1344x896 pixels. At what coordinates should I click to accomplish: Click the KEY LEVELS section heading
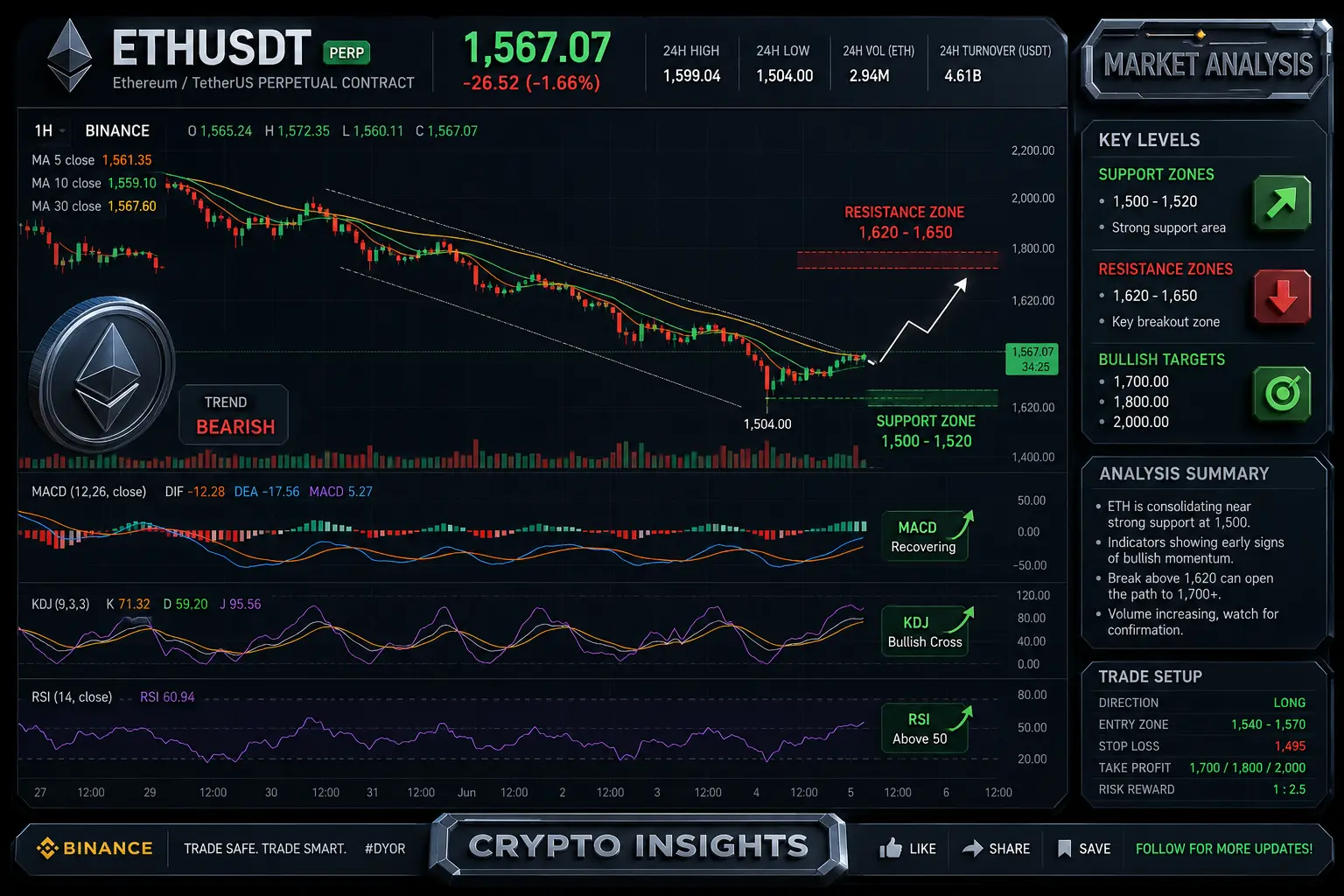pos(1149,141)
